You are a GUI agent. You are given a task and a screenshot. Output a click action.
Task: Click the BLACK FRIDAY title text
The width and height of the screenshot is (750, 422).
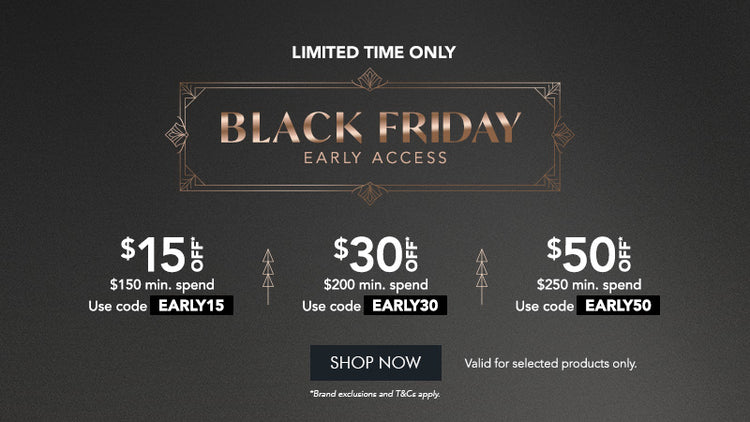coord(370,127)
